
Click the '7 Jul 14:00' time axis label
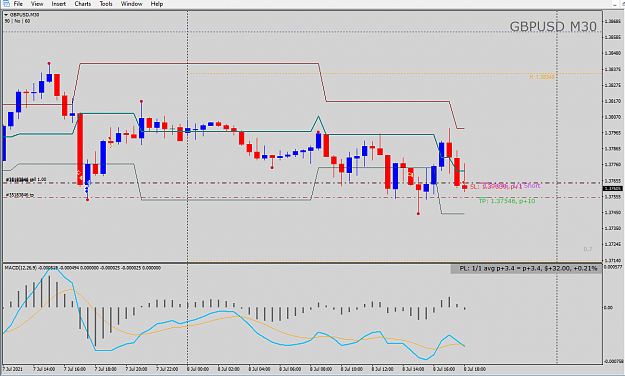tap(44, 369)
